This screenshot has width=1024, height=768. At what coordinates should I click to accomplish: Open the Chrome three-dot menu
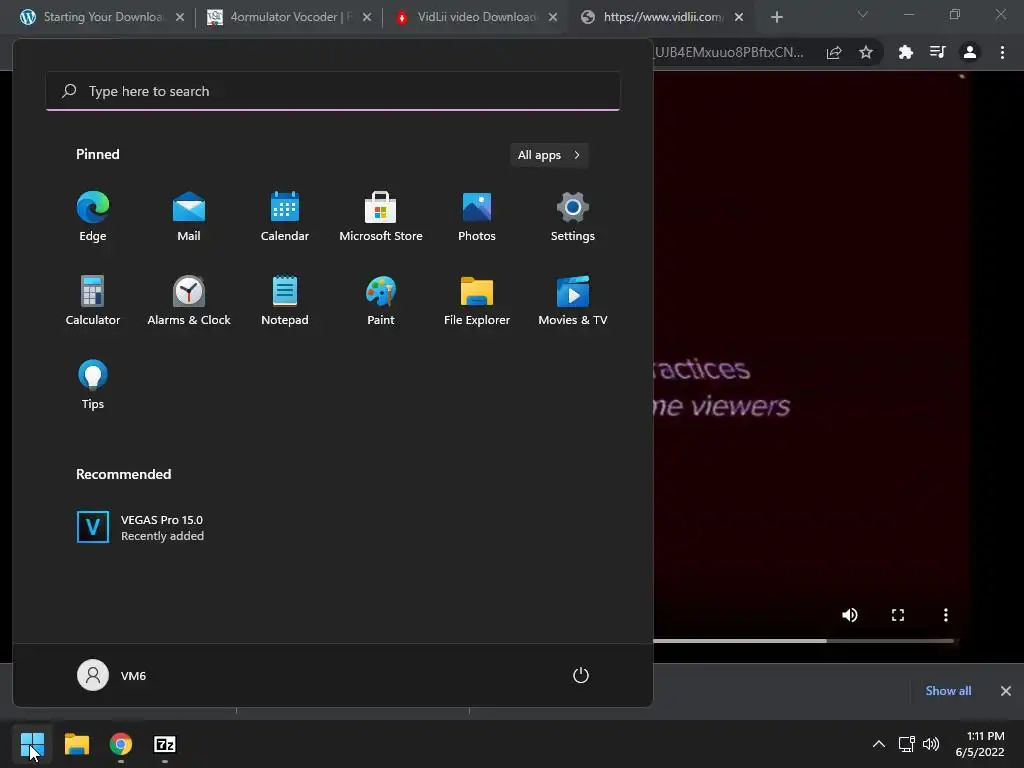[x=1002, y=52]
